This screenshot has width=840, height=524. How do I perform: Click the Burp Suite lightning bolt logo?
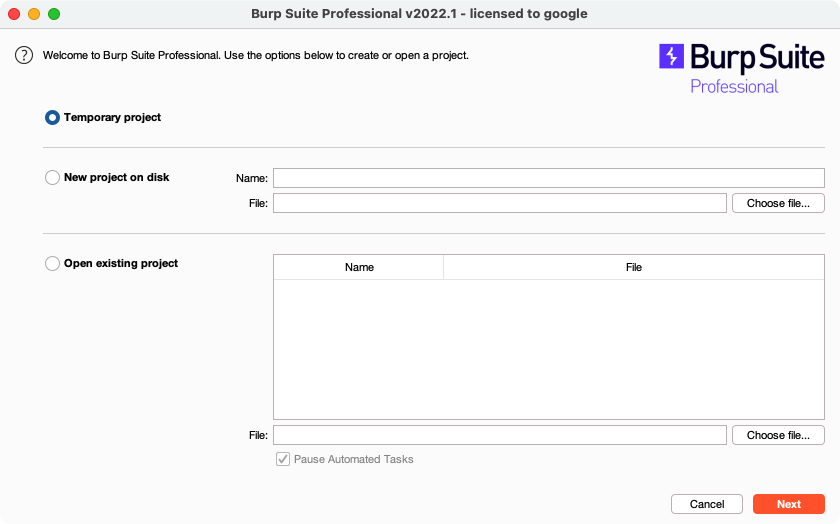click(671, 56)
